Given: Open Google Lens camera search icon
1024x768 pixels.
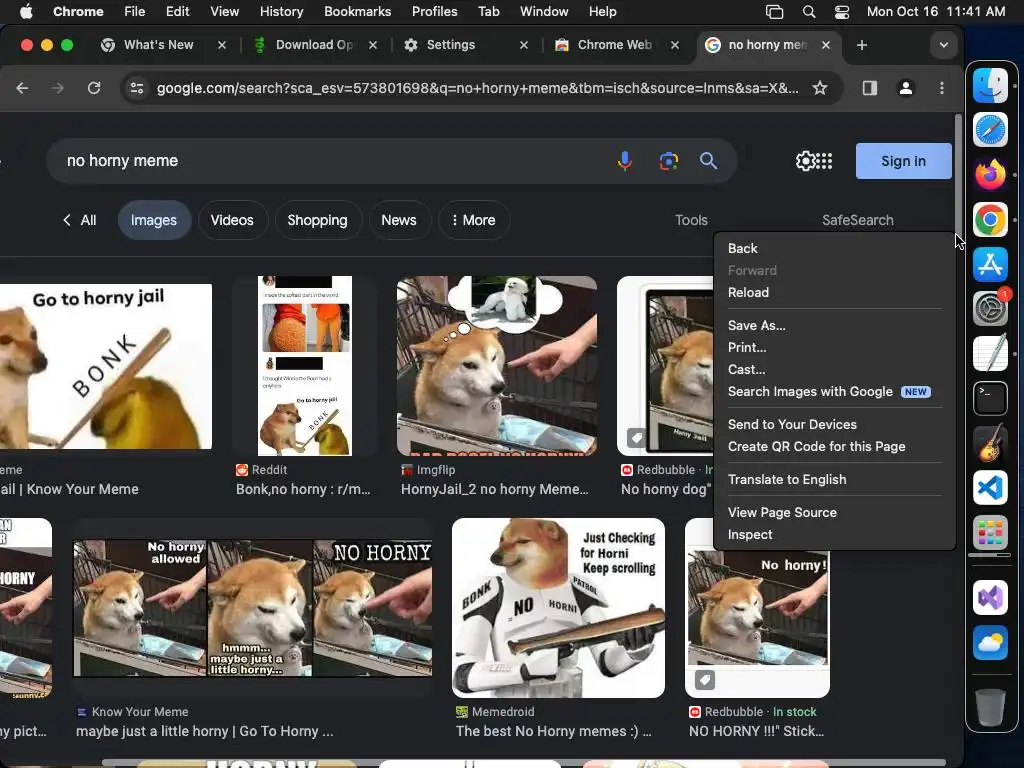Looking at the screenshot, I should point(669,161).
